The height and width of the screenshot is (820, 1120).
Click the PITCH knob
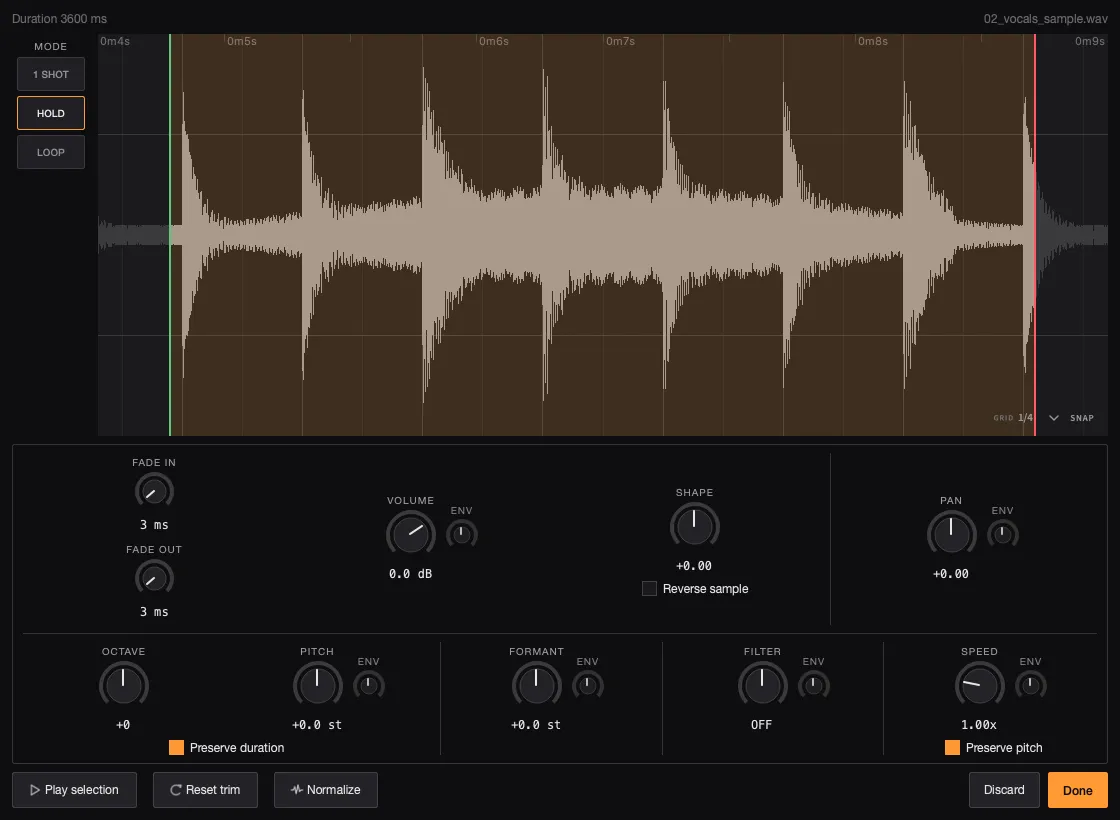click(317, 685)
